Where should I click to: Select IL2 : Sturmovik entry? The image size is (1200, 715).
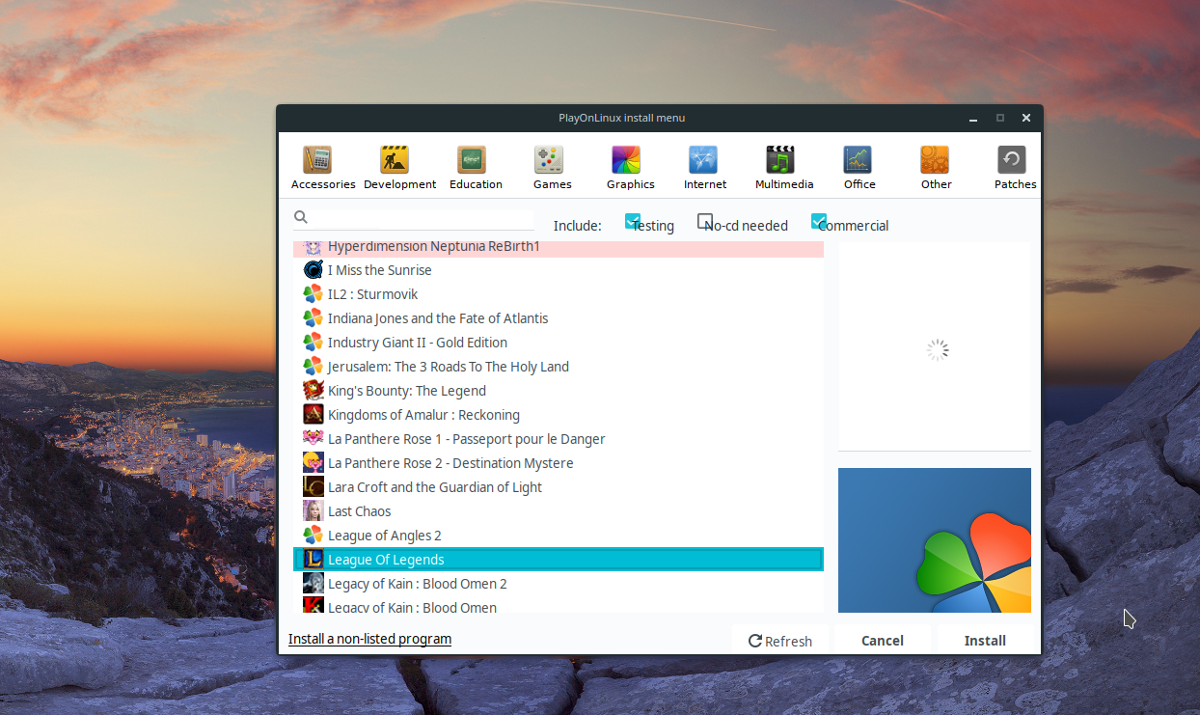(x=558, y=294)
